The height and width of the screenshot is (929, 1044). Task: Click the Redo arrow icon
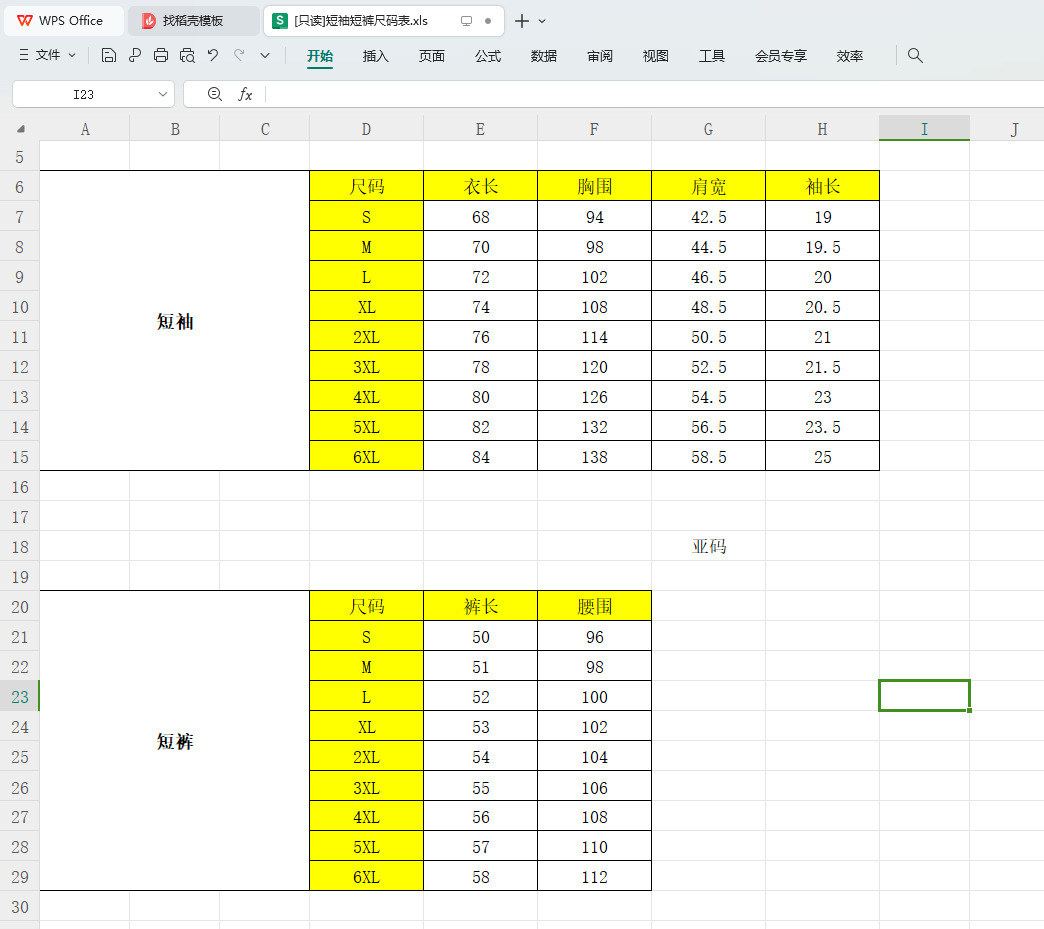click(x=239, y=55)
